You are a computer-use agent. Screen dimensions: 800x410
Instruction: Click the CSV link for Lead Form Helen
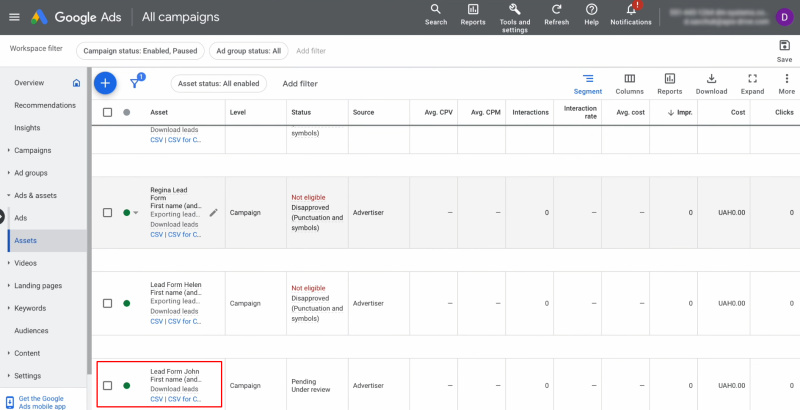[157, 321]
